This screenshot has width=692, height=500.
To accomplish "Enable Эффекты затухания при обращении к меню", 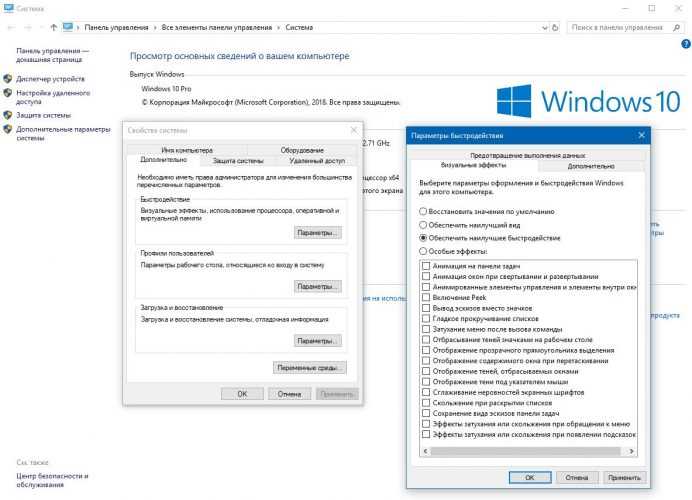I will point(426,424).
